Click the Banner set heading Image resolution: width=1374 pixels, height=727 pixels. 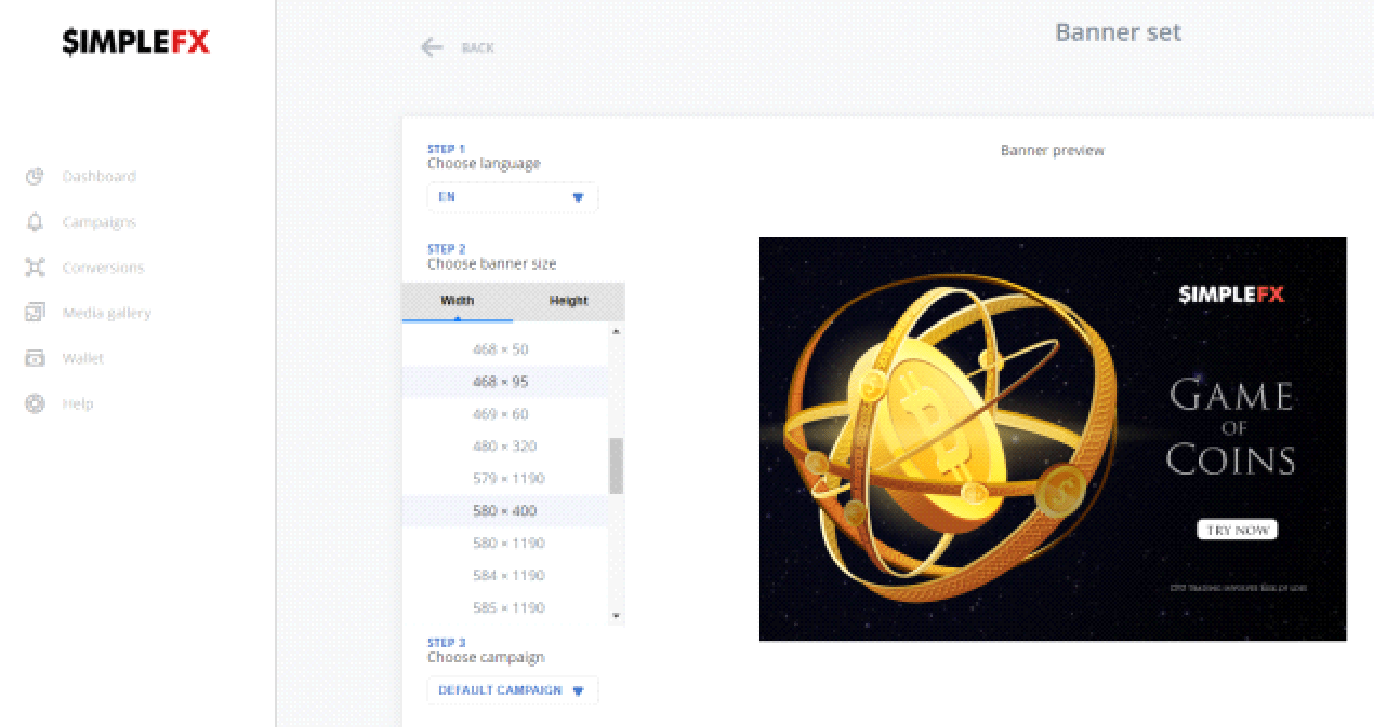tap(1118, 32)
